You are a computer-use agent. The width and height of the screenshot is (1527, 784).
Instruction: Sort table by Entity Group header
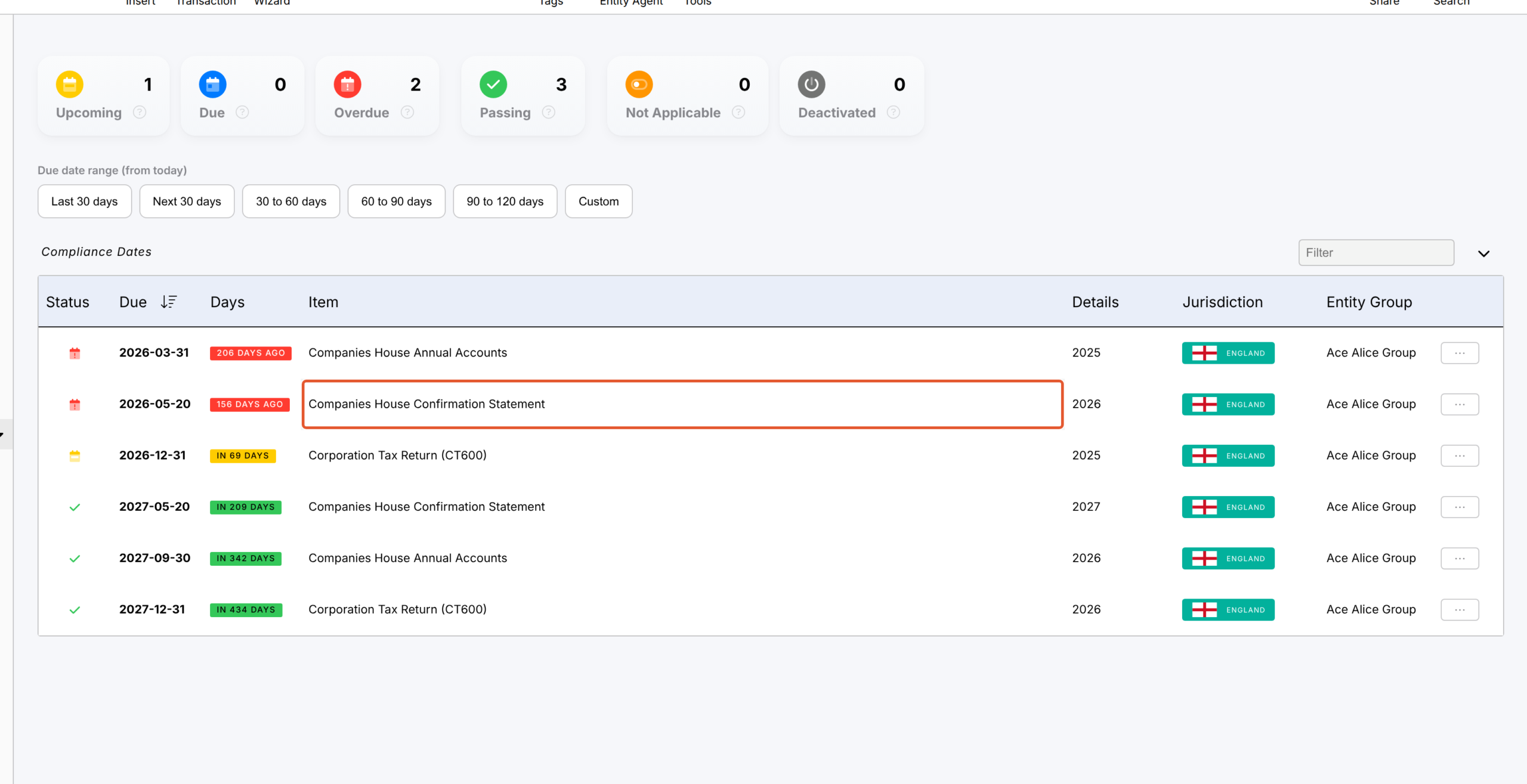tap(1369, 302)
